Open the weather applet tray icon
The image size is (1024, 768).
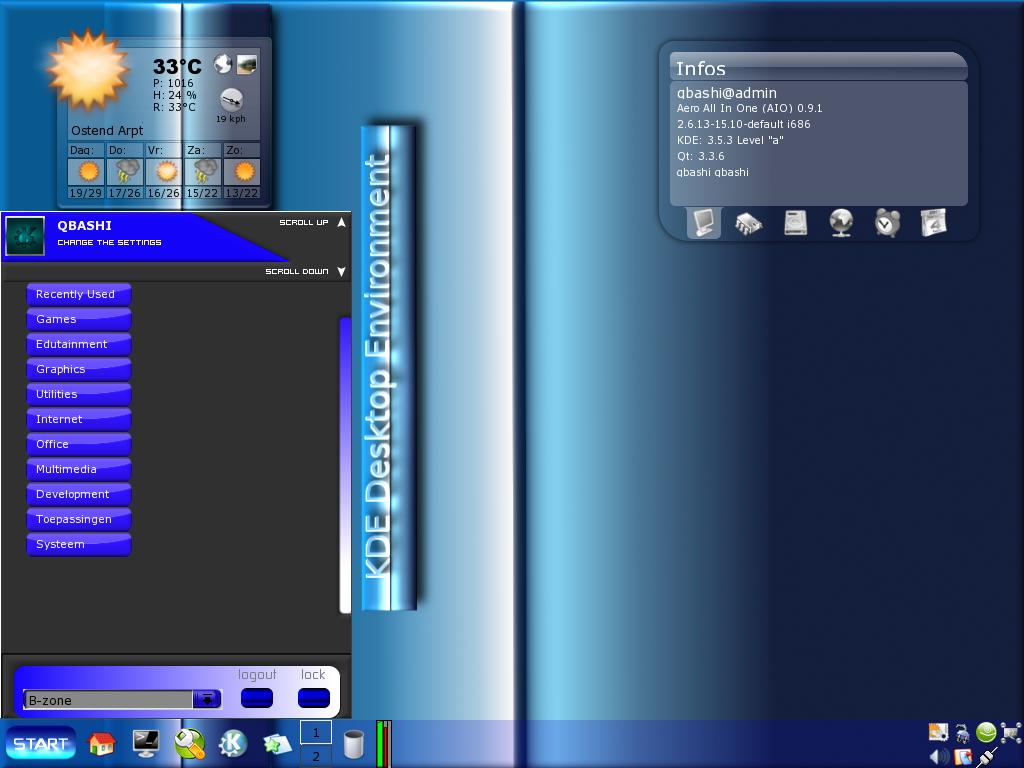938,732
